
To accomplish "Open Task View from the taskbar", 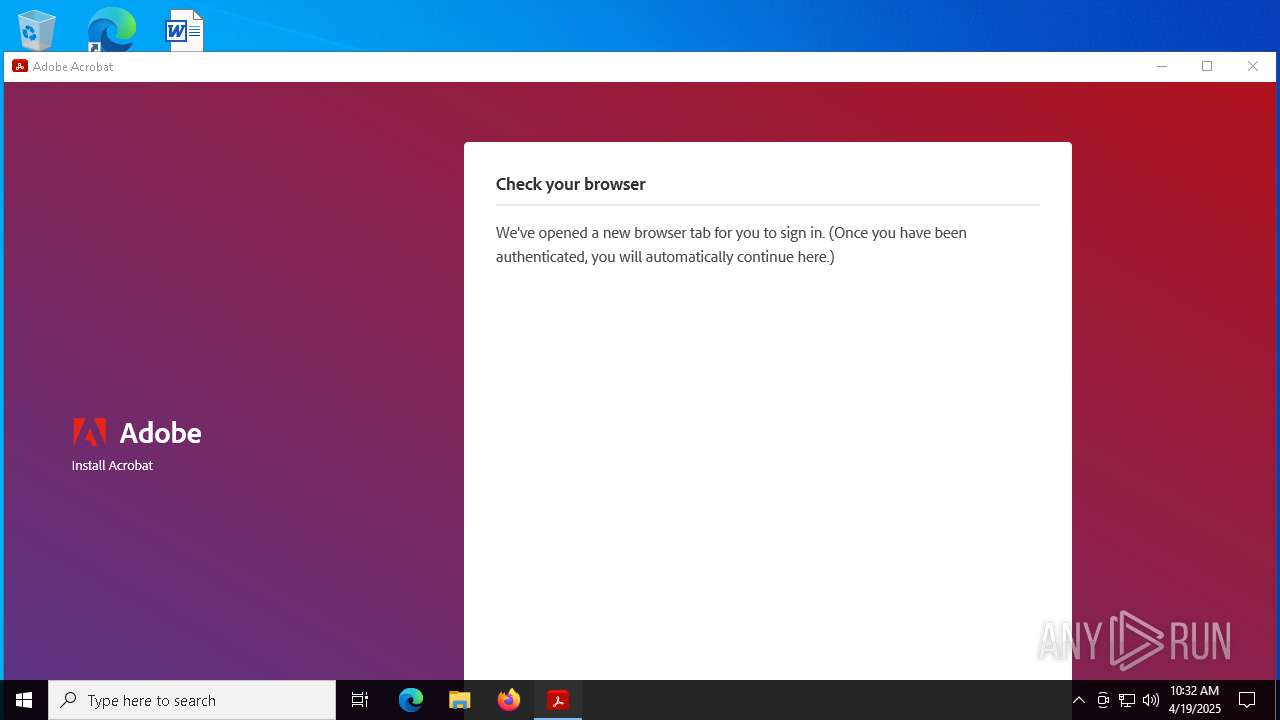I will (x=360, y=700).
